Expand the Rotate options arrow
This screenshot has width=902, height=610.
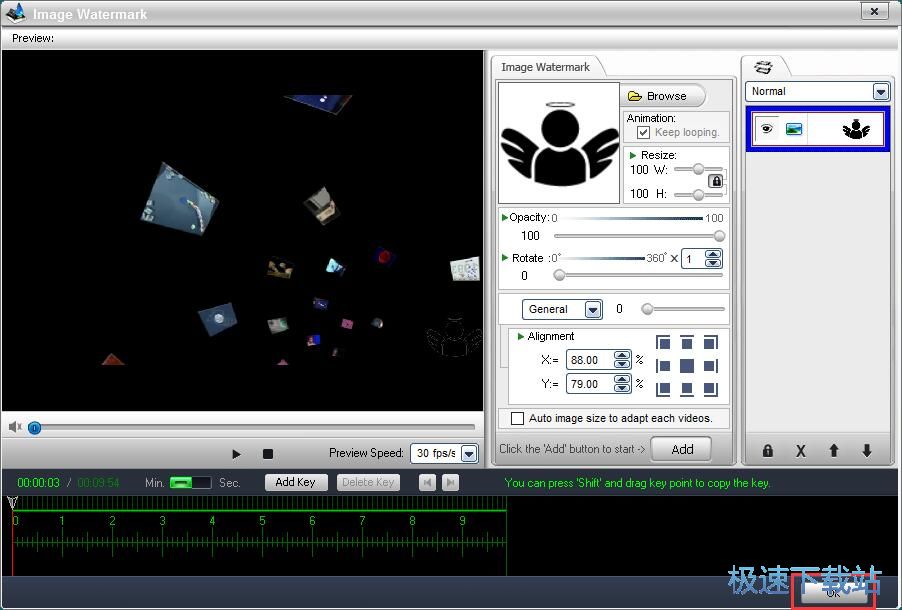click(504, 258)
